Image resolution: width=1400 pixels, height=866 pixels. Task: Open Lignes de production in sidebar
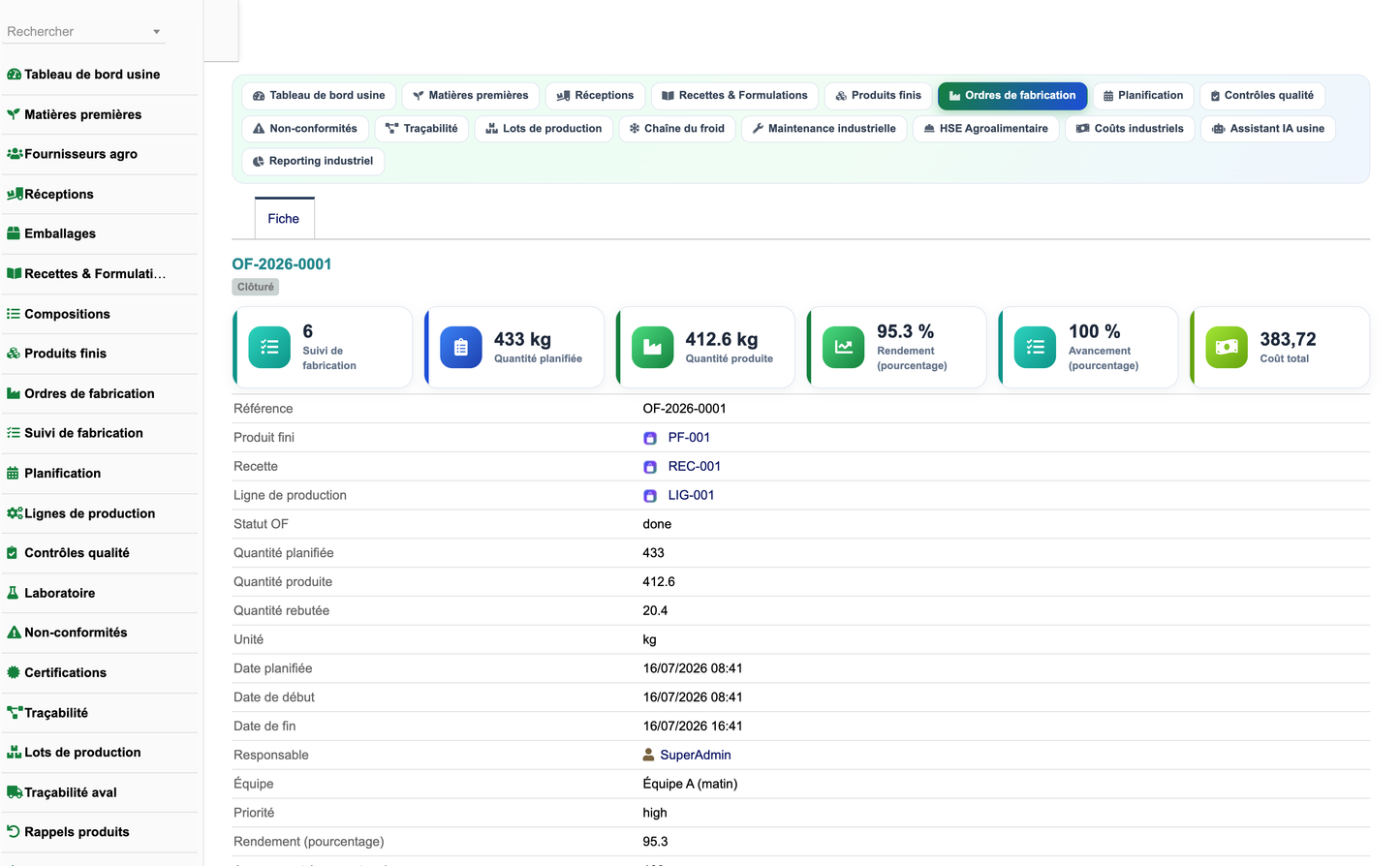89,513
